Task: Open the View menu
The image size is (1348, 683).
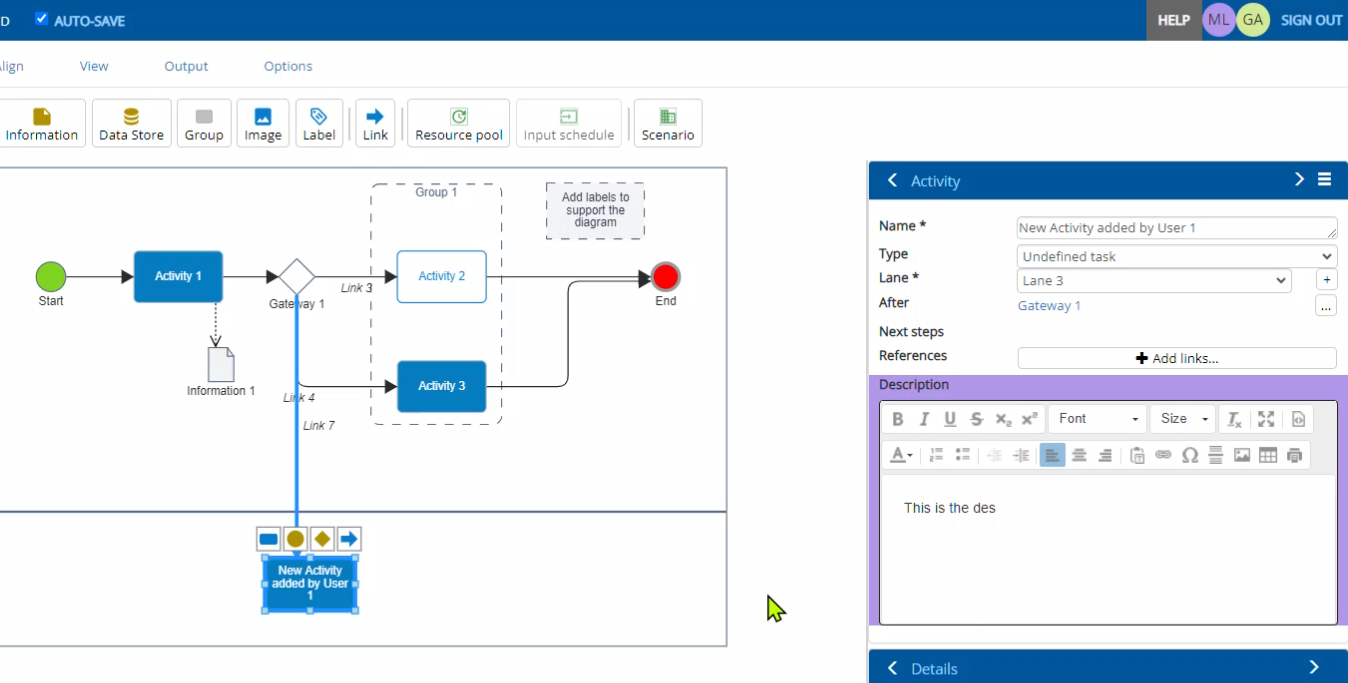Action: [94, 66]
